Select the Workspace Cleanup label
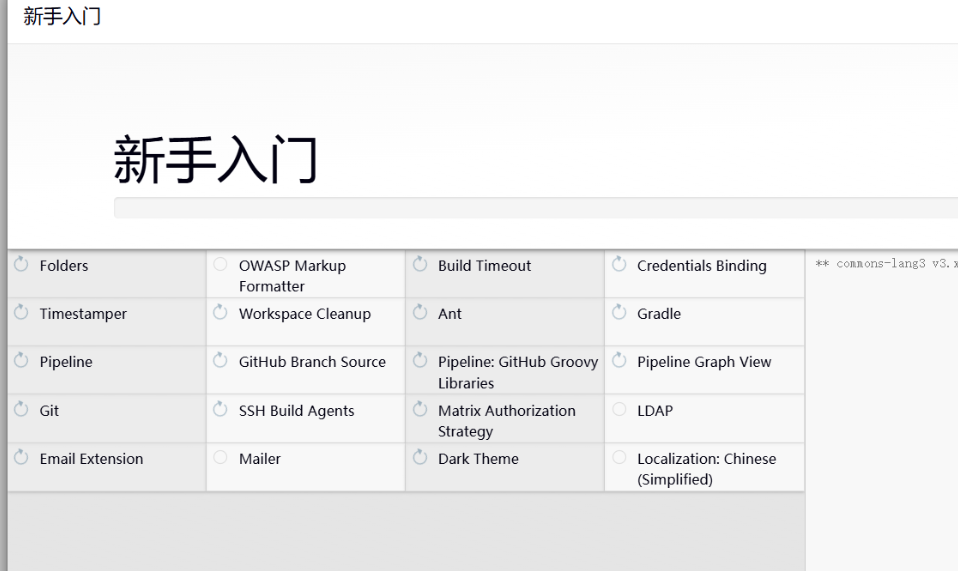The height and width of the screenshot is (571, 958). pyautogui.click(x=305, y=315)
